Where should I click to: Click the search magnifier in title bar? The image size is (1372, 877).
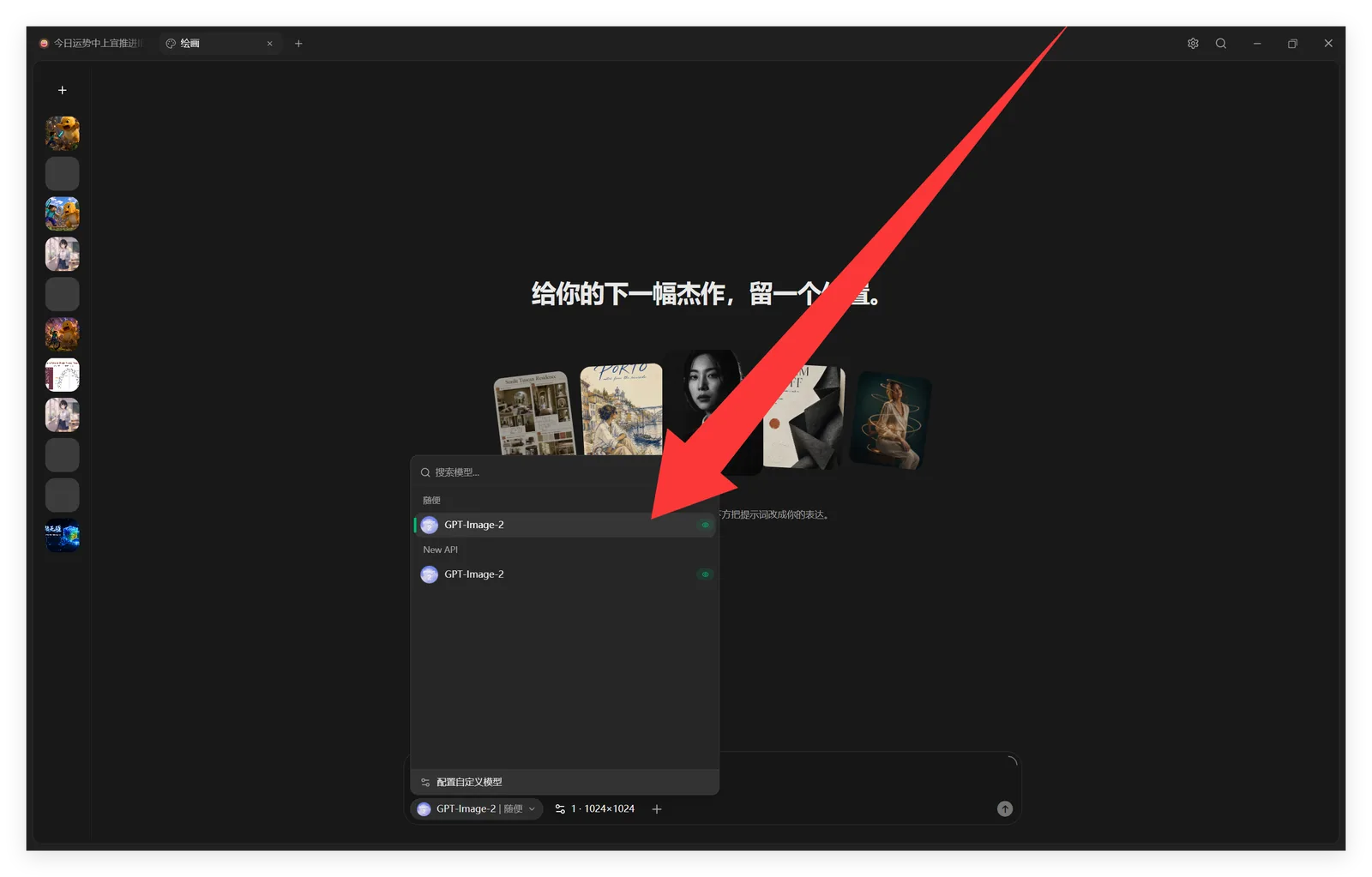click(1221, 44)
